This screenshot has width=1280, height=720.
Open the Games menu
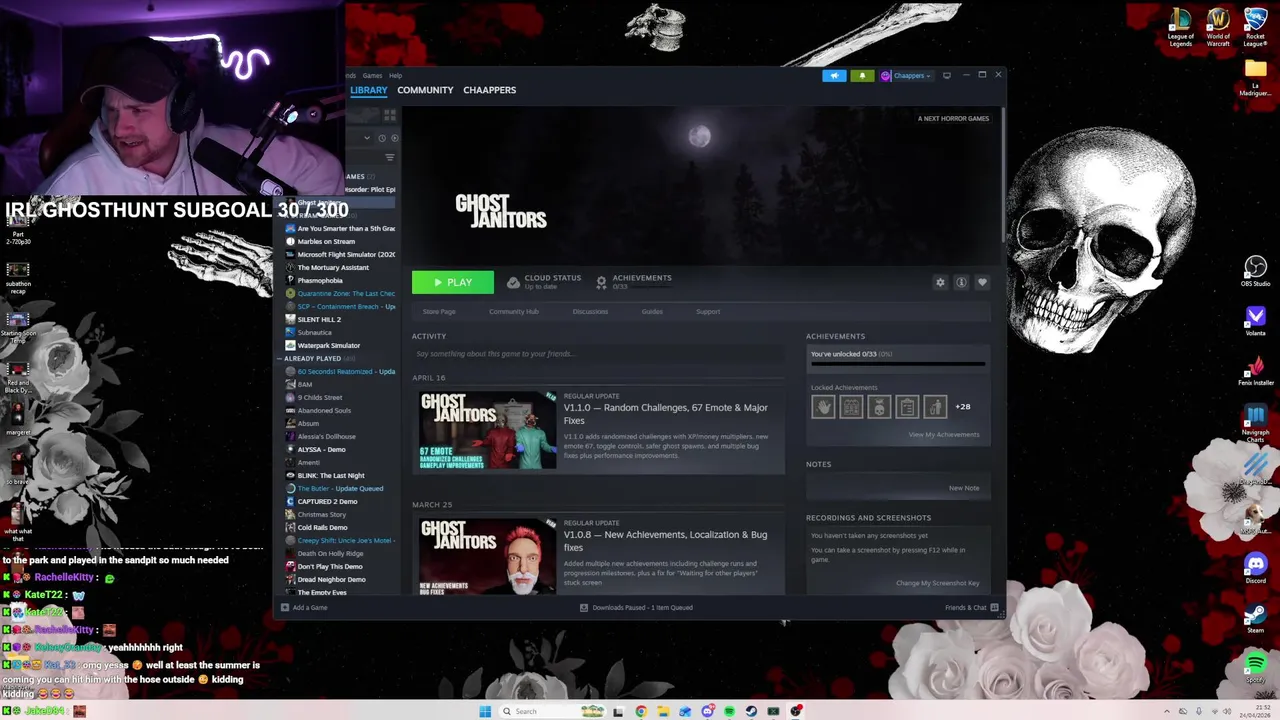point(372,75)
